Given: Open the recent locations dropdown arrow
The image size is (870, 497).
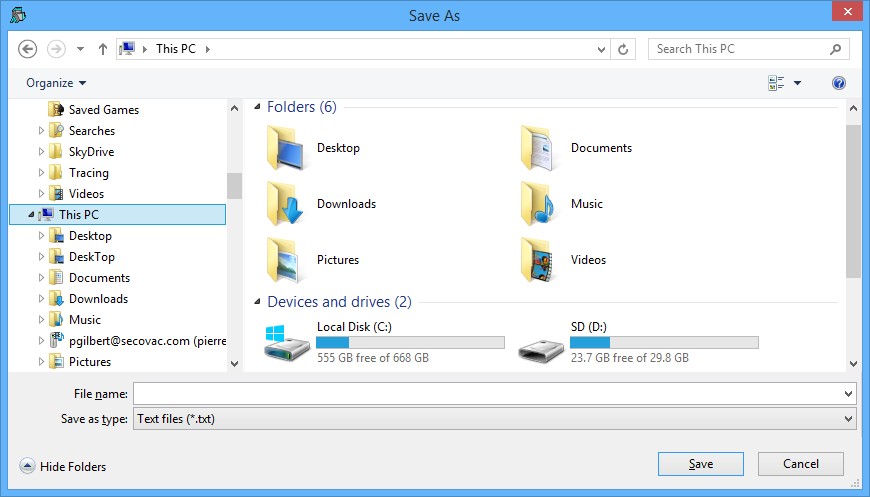Looking at the screenshot, I should point(80,49).
